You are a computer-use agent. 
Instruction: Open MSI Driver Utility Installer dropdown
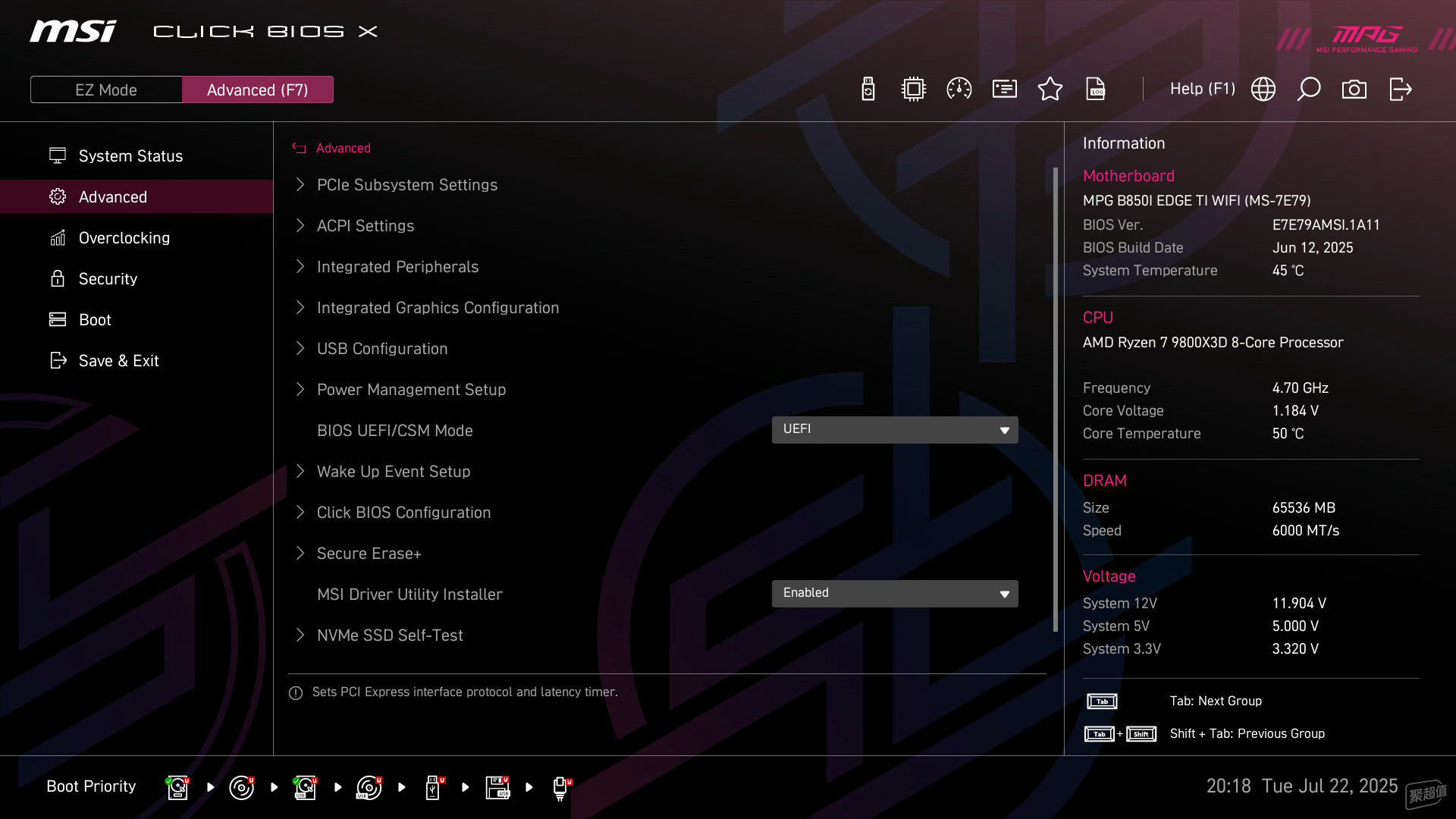895,594
